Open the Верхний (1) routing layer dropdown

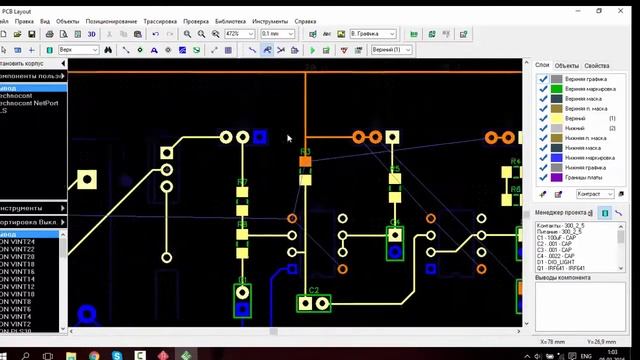[408, 50]
